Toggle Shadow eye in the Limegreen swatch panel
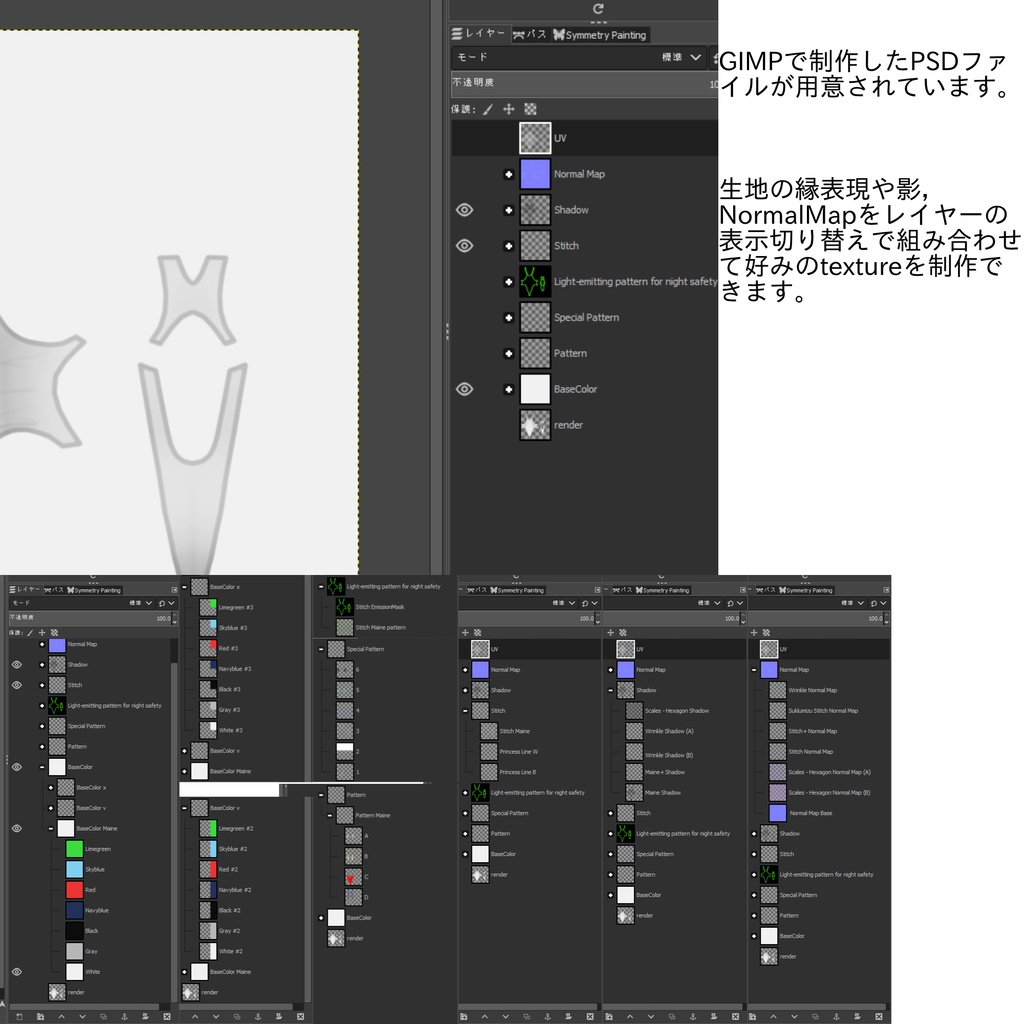 click(17, 664)
